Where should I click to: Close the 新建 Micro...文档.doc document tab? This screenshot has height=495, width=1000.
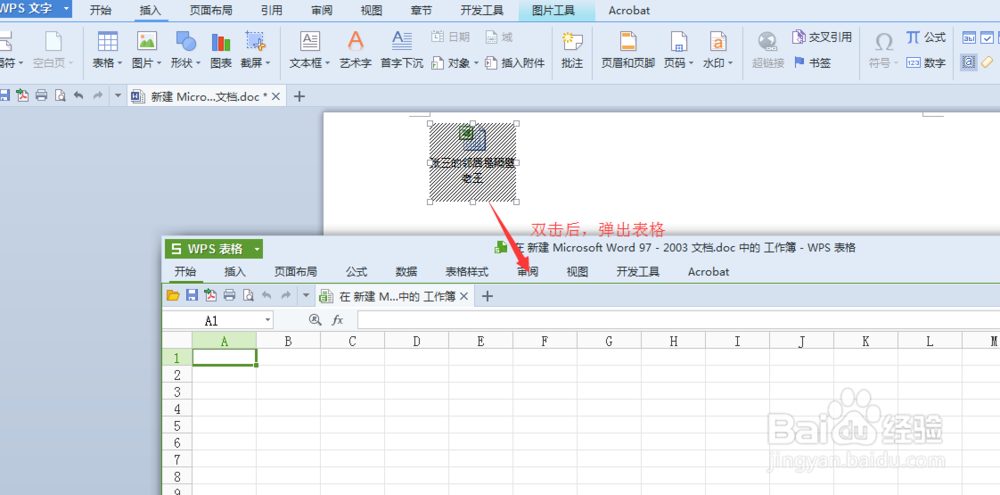pyautogui.click(x=276, y=96)
